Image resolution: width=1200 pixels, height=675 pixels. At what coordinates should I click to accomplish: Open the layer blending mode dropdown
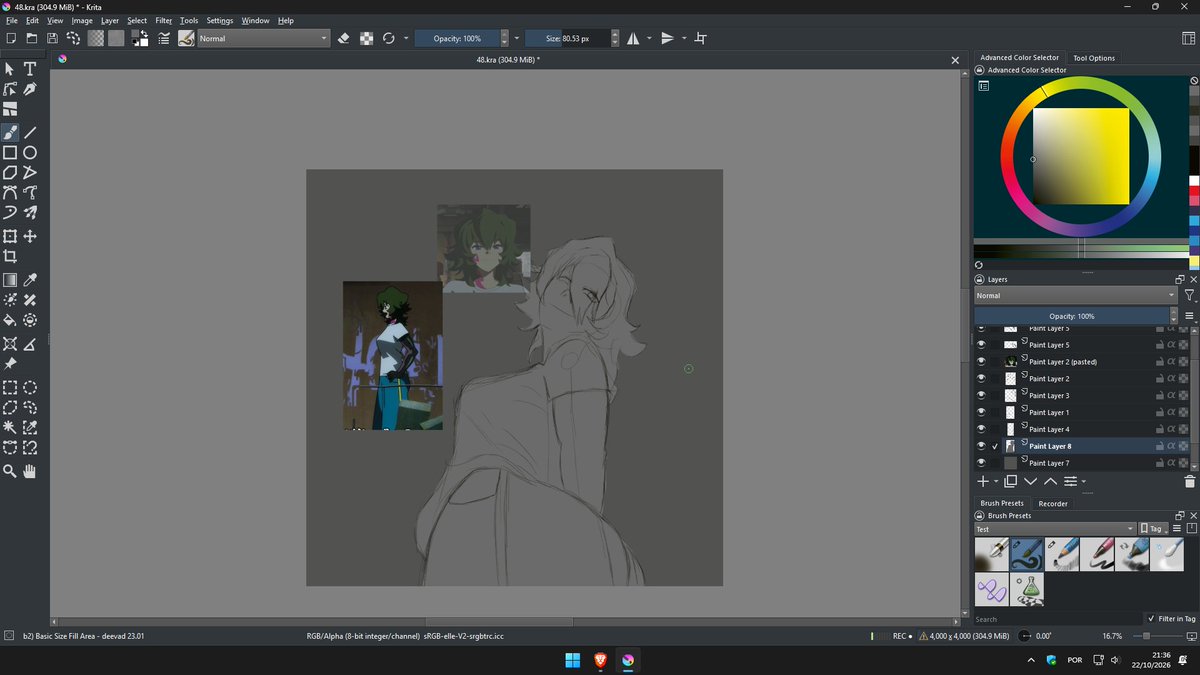[x=1076, y=296]
